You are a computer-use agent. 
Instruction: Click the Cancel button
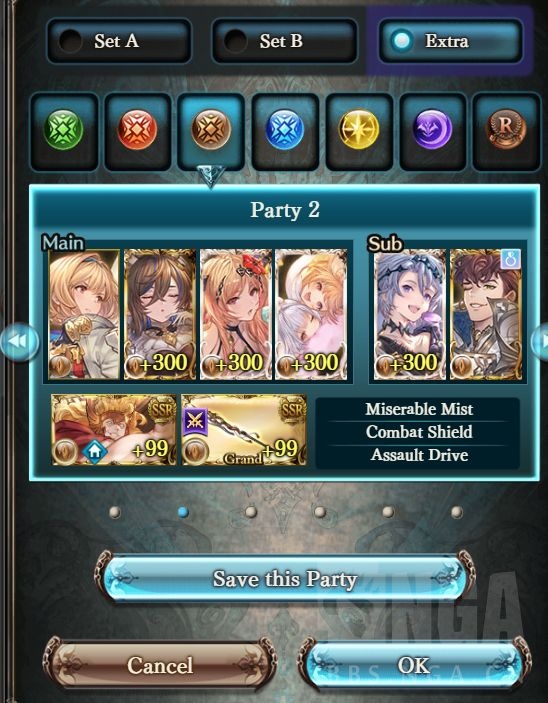pyautogui.click(x=160, y=665)
